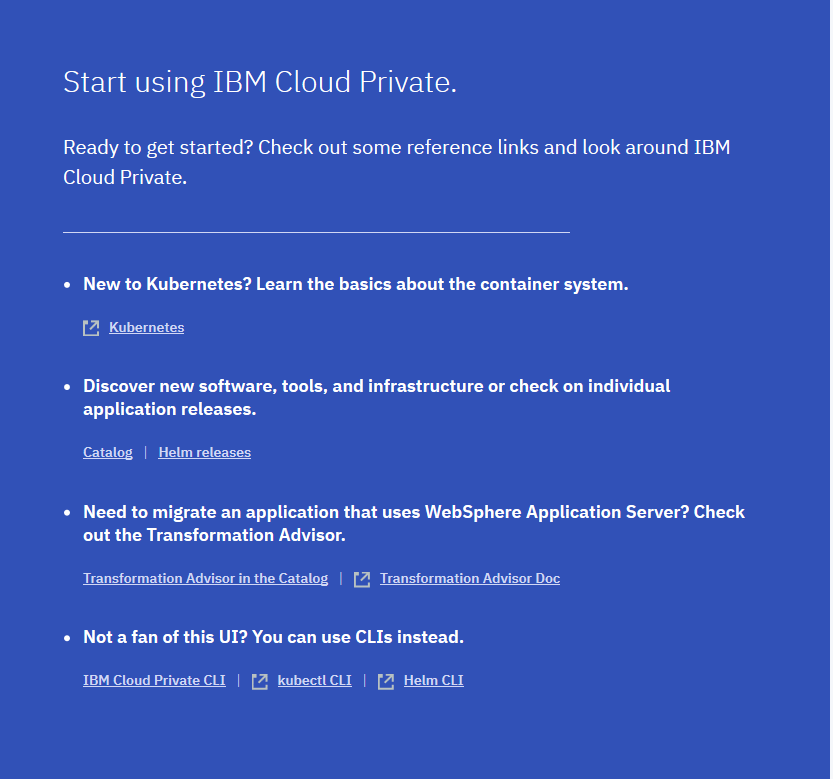
Task: Click the external link icon before Transformation Advisor Doc
Action: (362, 579)
